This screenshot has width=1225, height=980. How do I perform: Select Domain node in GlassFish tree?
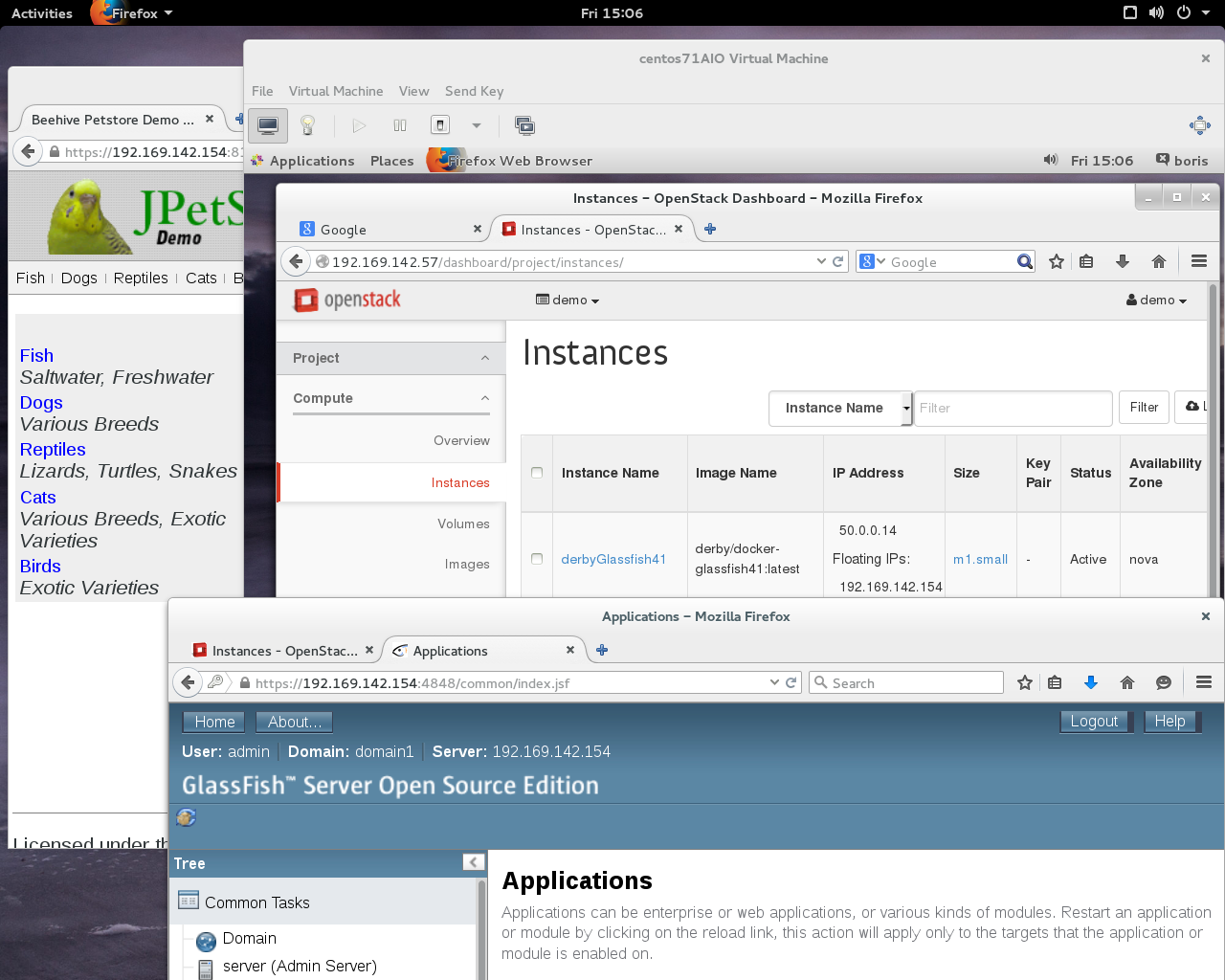pyautogui.click(x=249, y=939)
